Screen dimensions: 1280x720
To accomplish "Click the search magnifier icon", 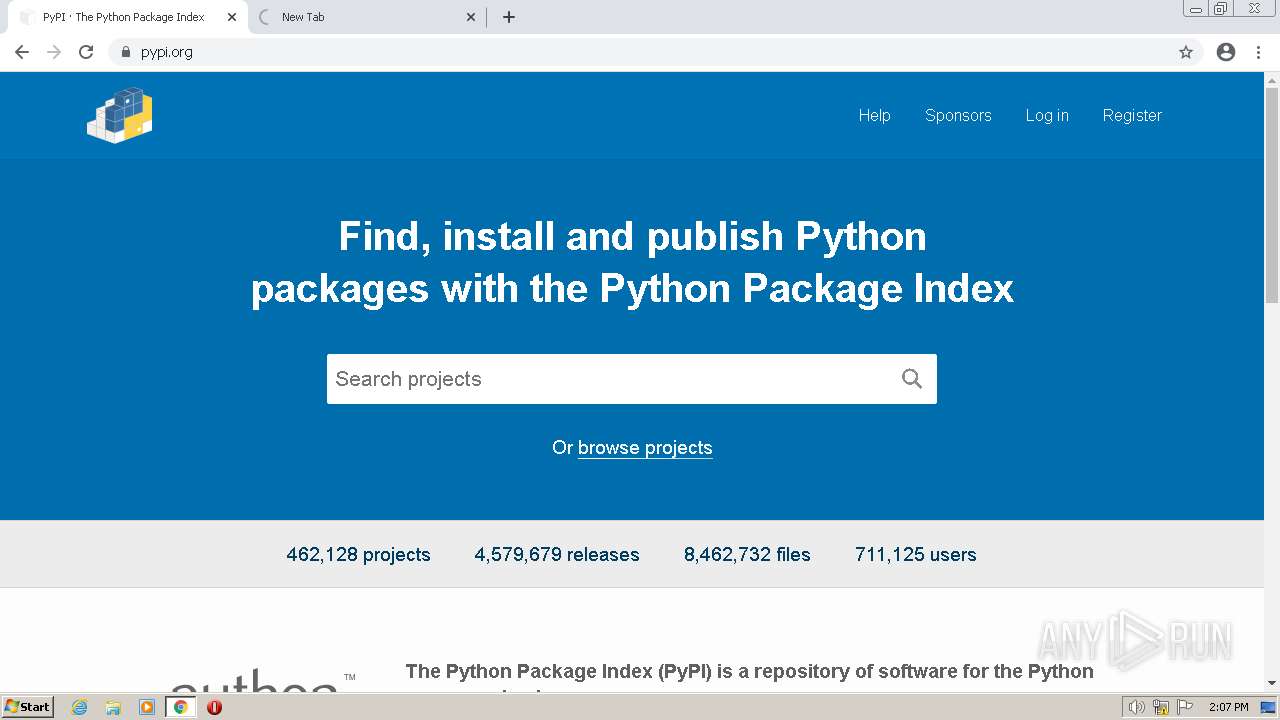I will [912, 379].
